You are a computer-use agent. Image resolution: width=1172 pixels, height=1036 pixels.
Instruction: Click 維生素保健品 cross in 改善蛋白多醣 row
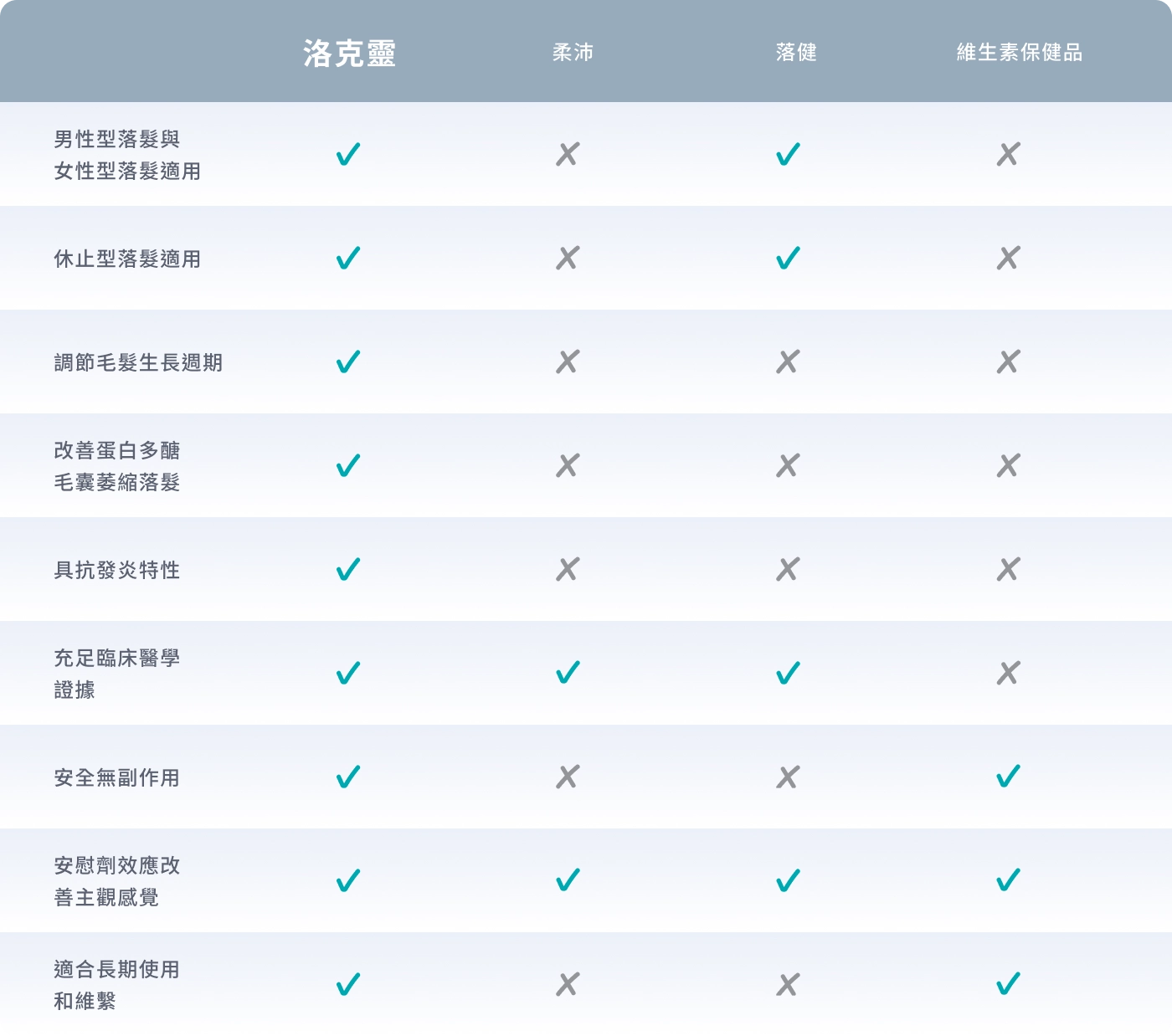coord(1008,465)
